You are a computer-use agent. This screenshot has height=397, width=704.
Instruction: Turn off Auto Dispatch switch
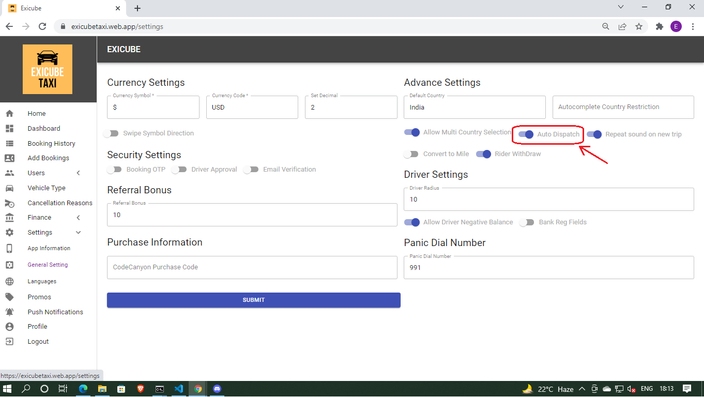pyautogui.click(x=526, y=134)
